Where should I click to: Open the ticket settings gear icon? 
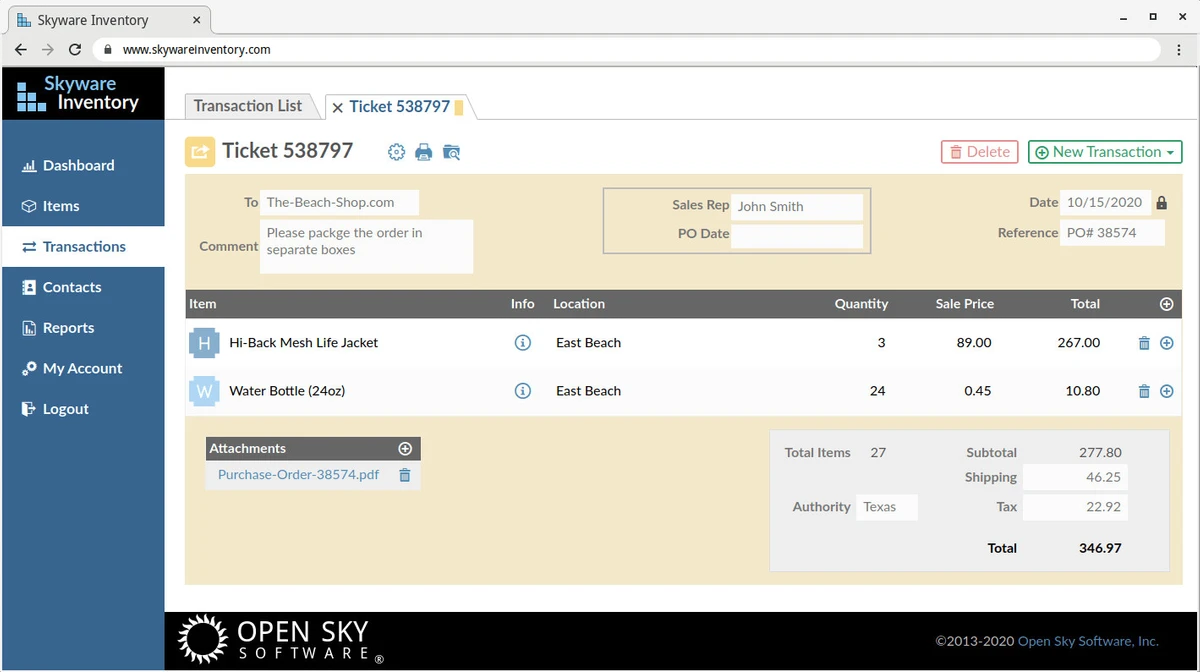tap(396, 151)
